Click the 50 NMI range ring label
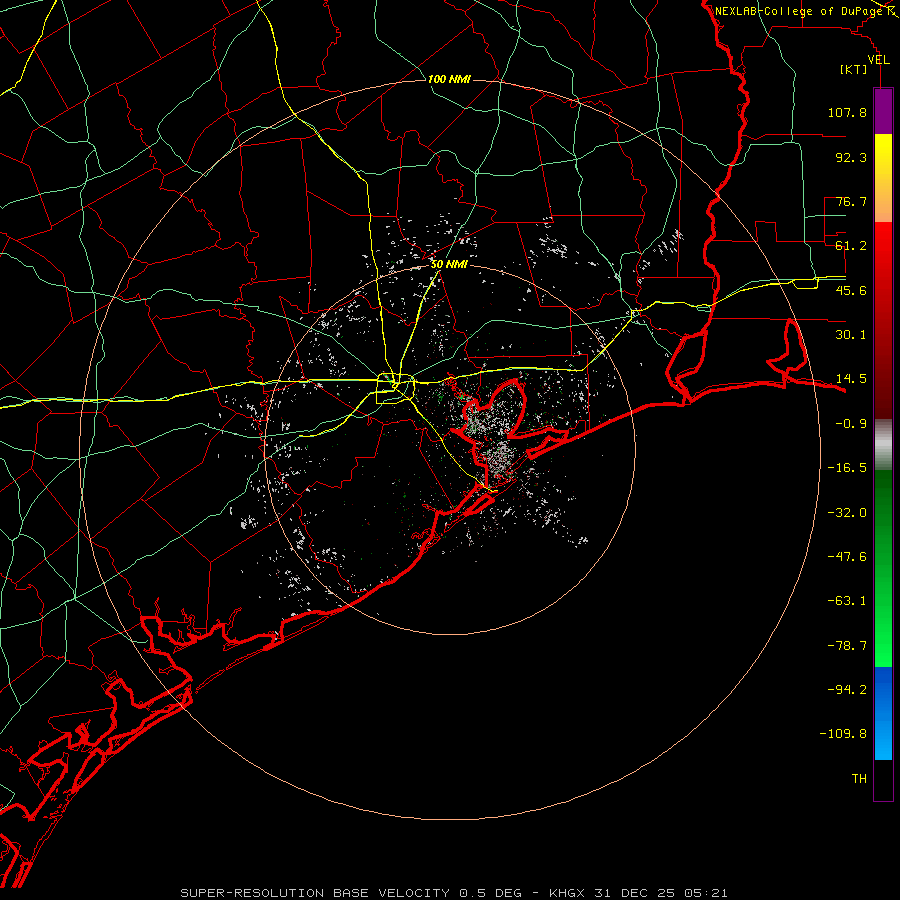Screen dimensions: 900x900 449,265
